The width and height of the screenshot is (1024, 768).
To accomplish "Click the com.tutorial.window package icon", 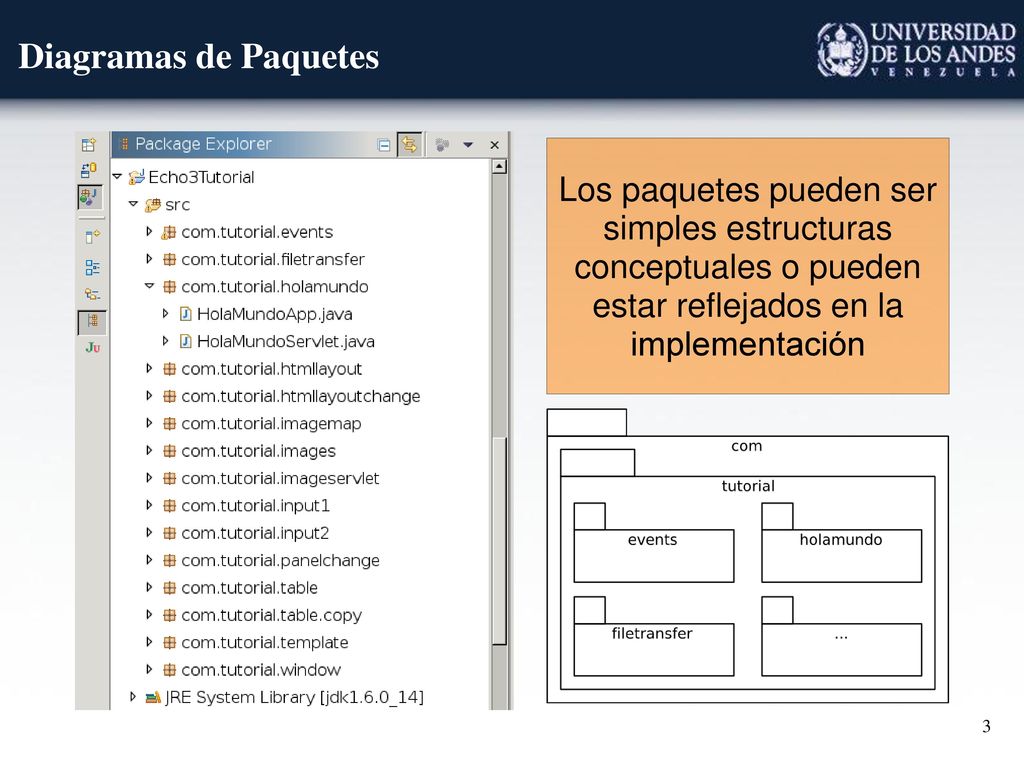I will [169, 669].
